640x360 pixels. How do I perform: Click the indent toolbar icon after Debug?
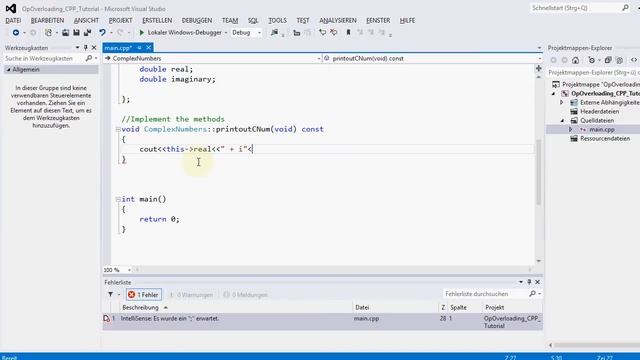click(297, 33)
